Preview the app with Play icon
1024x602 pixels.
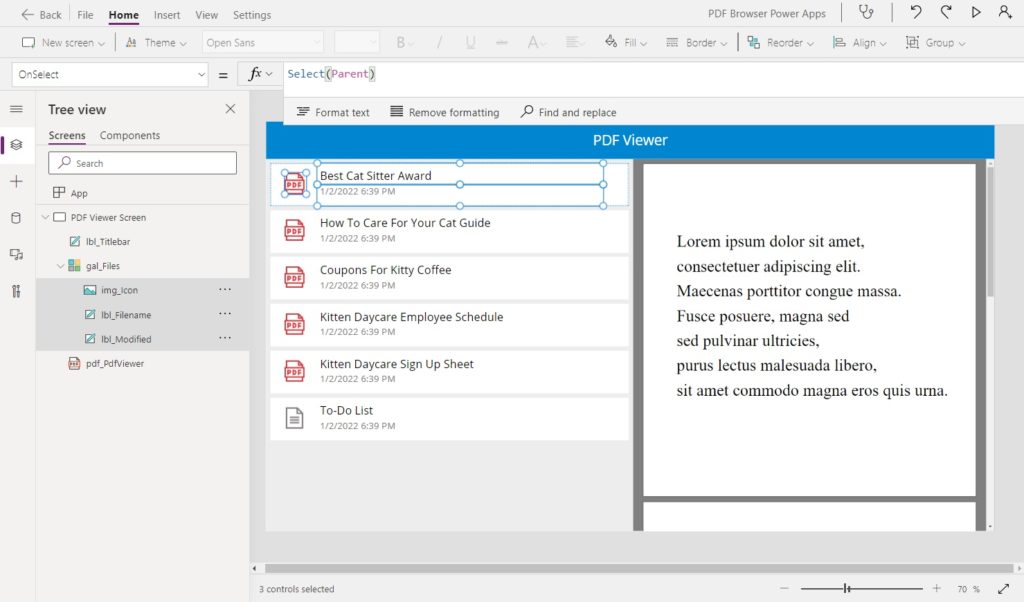(x=976, y=12)
